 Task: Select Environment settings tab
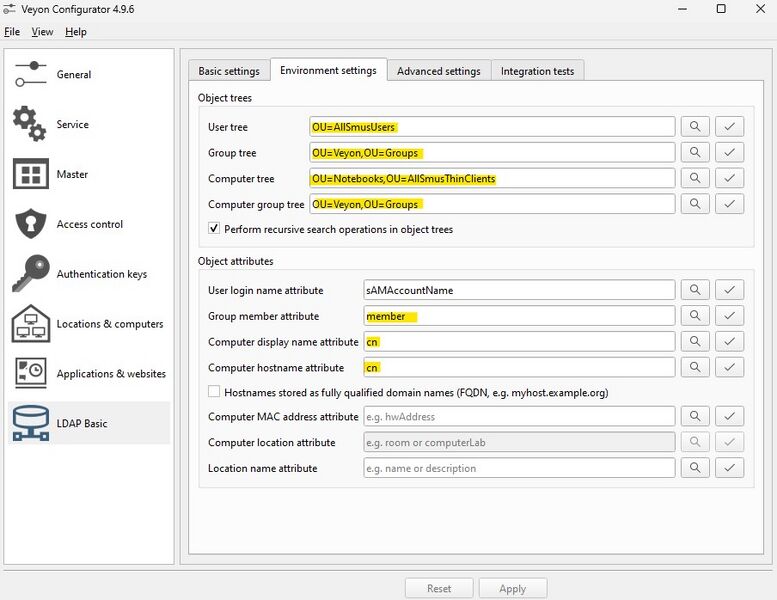click(328, 70)
